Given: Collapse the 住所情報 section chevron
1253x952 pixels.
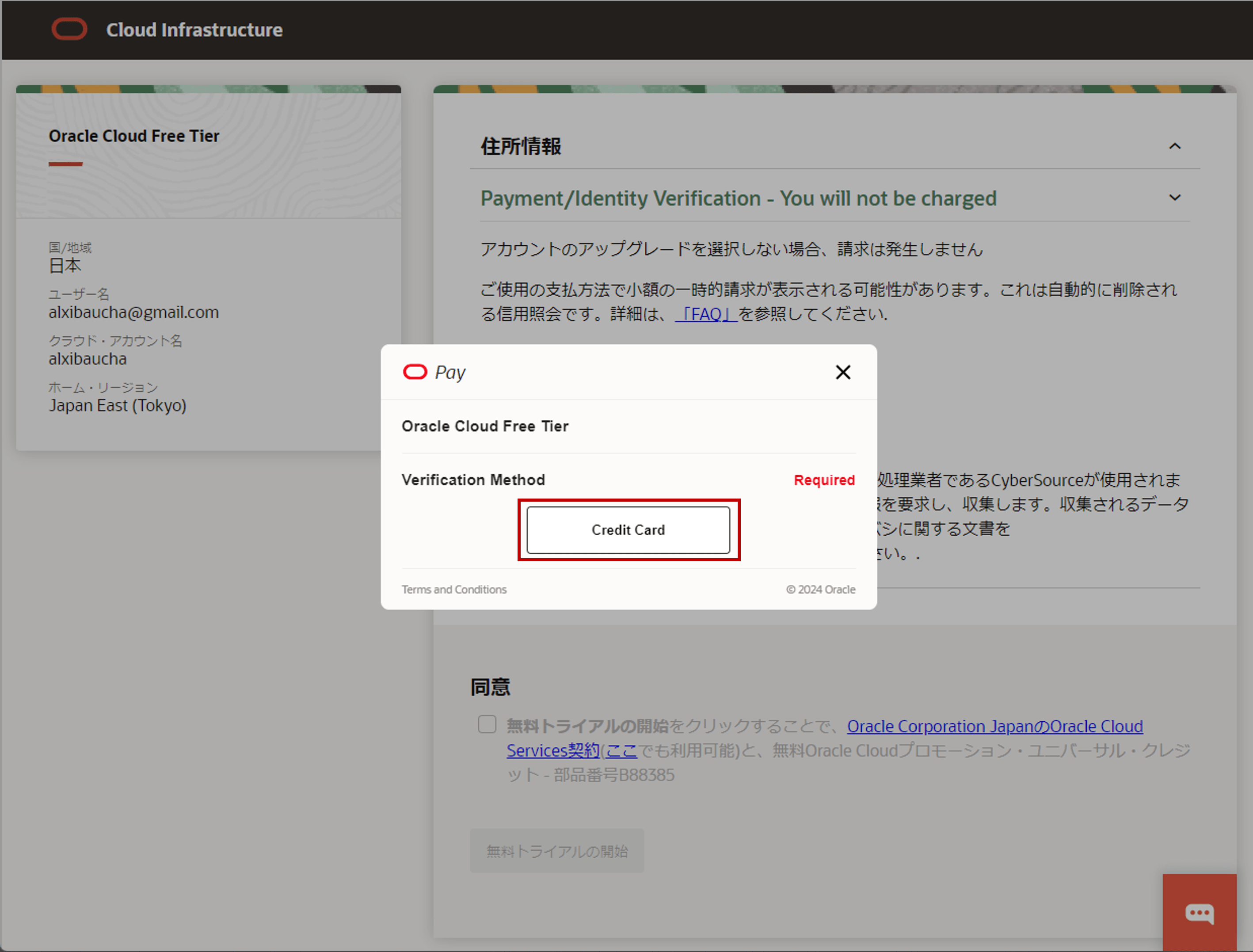Looking at the screenshot, I should [1175, 146].
